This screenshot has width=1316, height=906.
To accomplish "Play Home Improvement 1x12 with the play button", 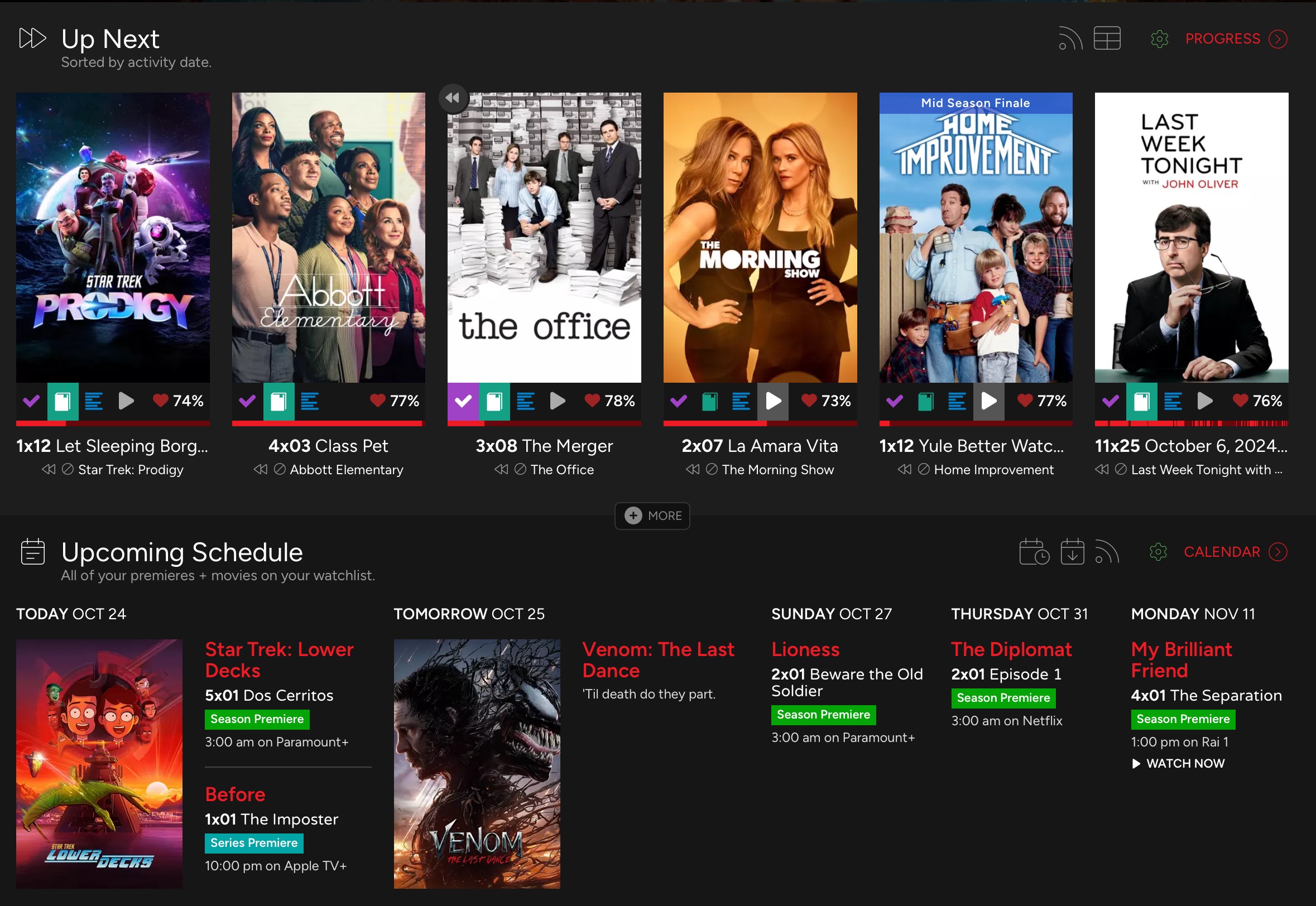I will pyautogui.click(x=988, y=401).
